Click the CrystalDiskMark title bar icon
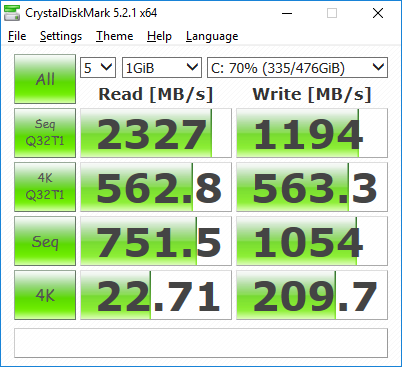Screen dimensions: 402x367 pos(12,13)
